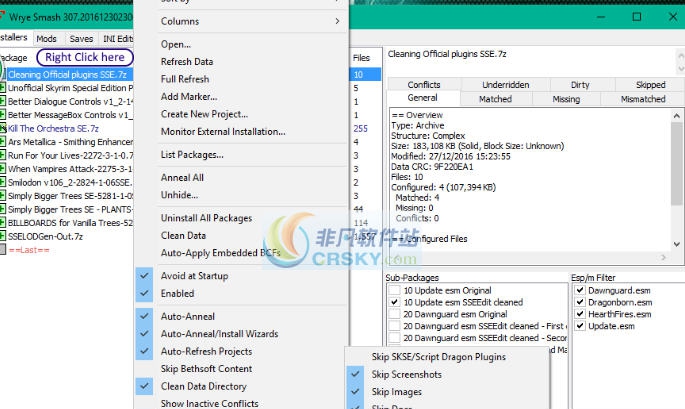Open the Underridden info tab
The height and width of the screenshot is (409, 685).
(505, 84)
